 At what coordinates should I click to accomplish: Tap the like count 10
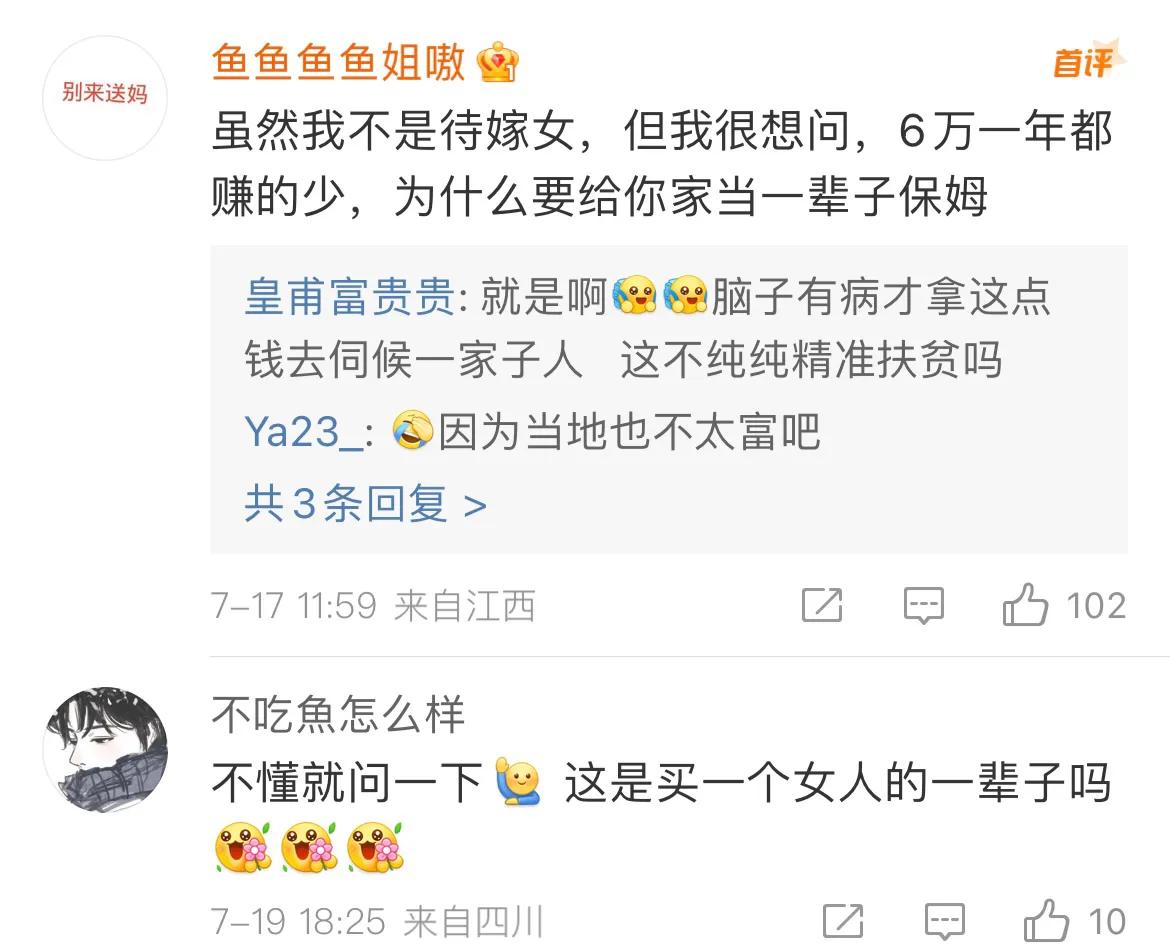[x=1107, y=921]
